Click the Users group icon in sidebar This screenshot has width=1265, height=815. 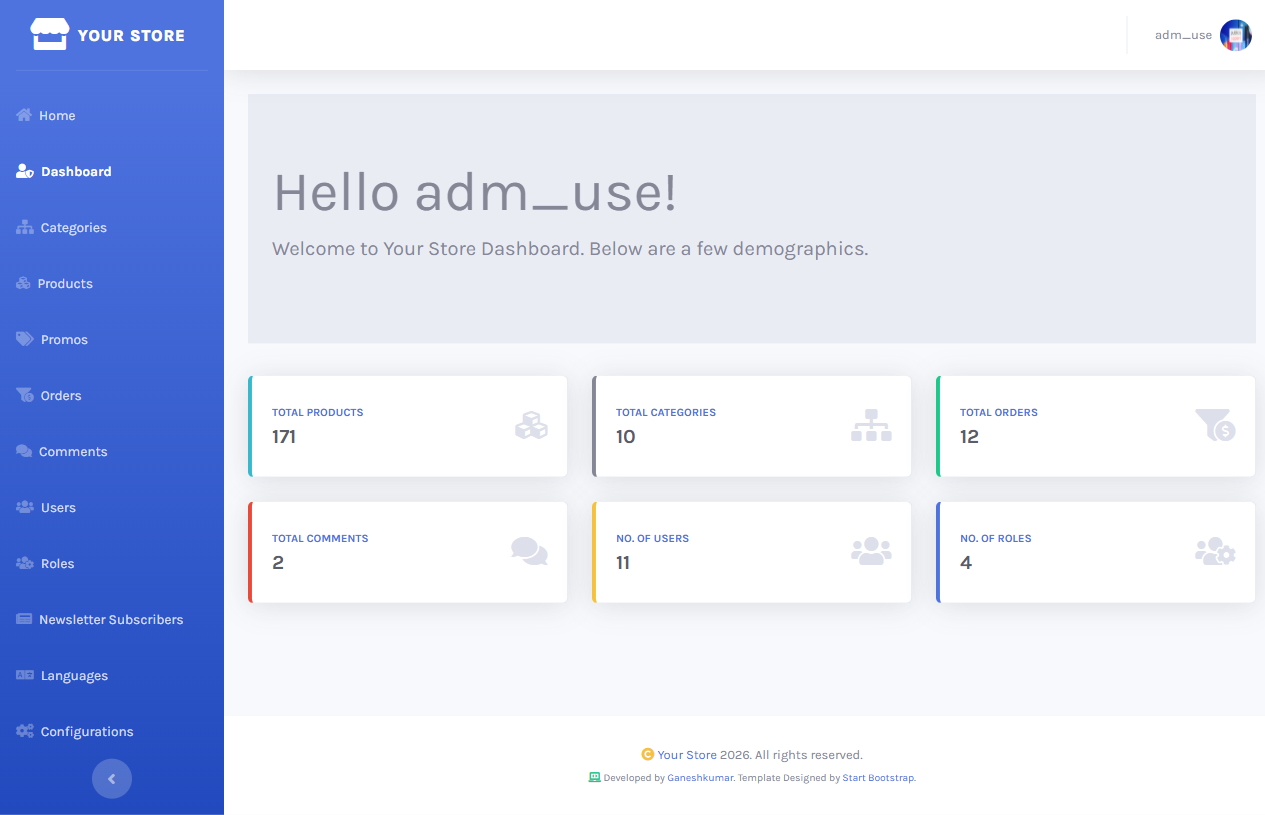pos(25,507)
